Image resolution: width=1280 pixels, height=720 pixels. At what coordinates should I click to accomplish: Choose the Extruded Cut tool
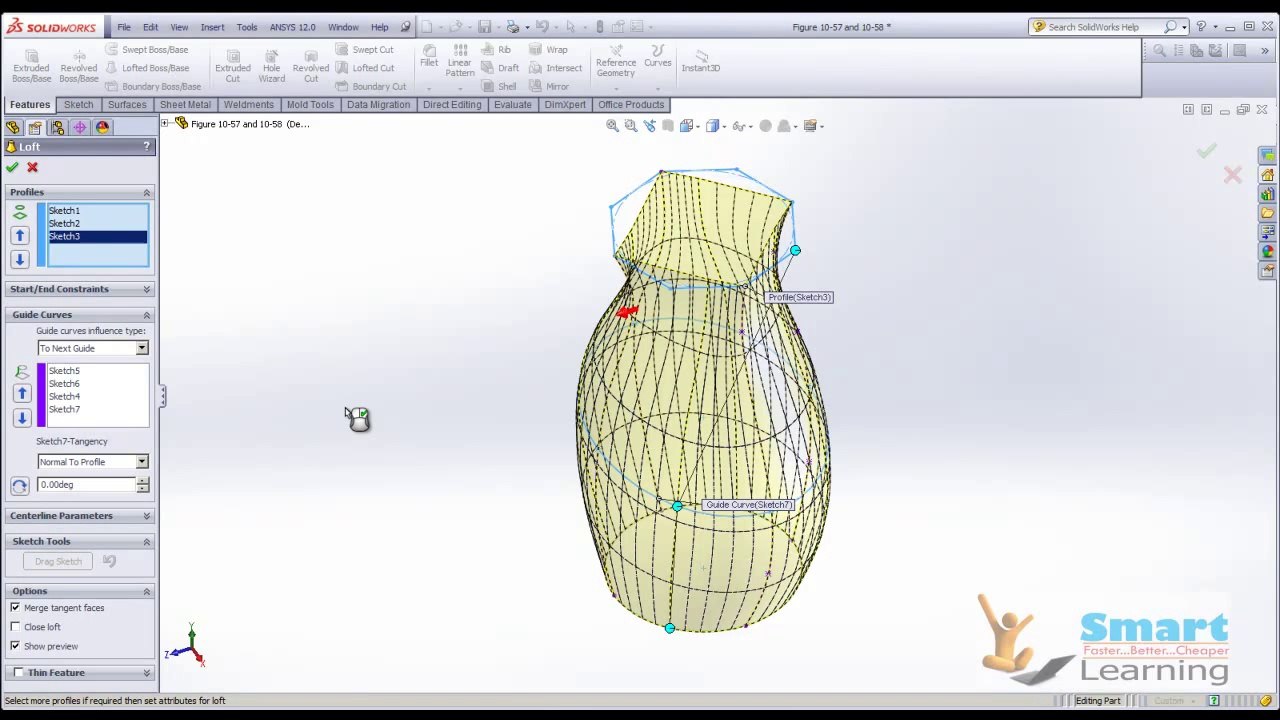[x=232, y=66]
